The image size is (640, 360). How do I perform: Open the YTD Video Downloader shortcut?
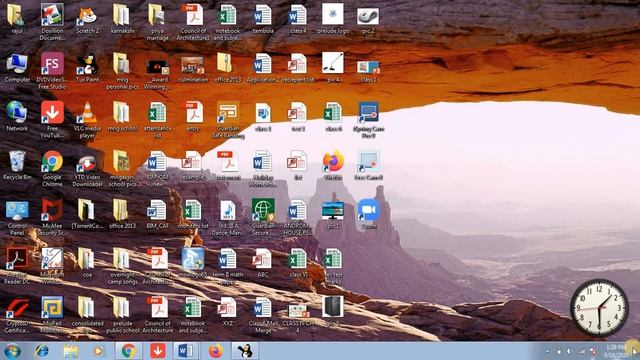87,169
